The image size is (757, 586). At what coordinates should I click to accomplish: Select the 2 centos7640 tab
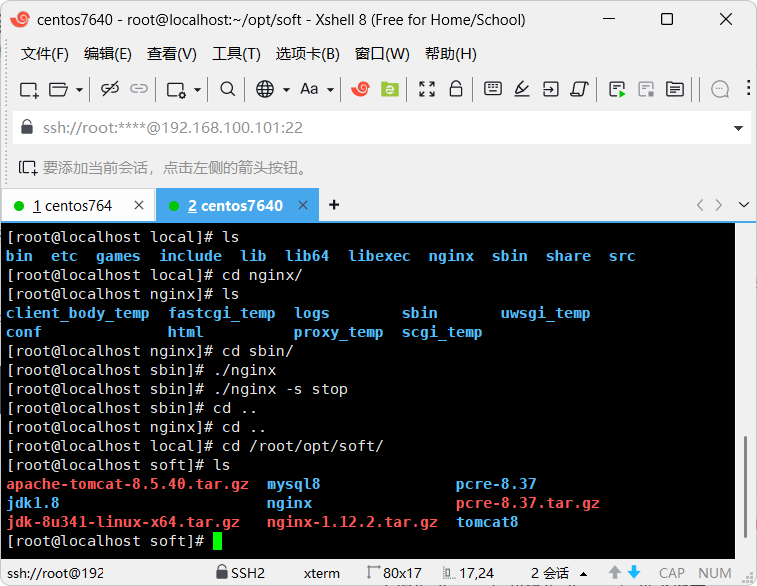tap(235, 206)
